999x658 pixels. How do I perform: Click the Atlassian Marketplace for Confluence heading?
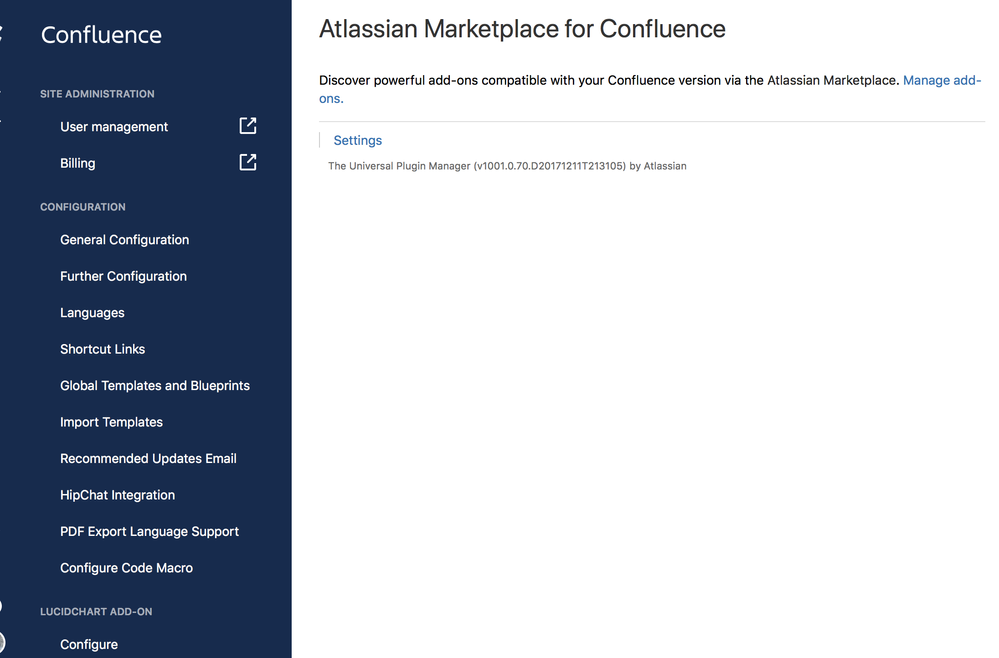[x=522, y=29]
